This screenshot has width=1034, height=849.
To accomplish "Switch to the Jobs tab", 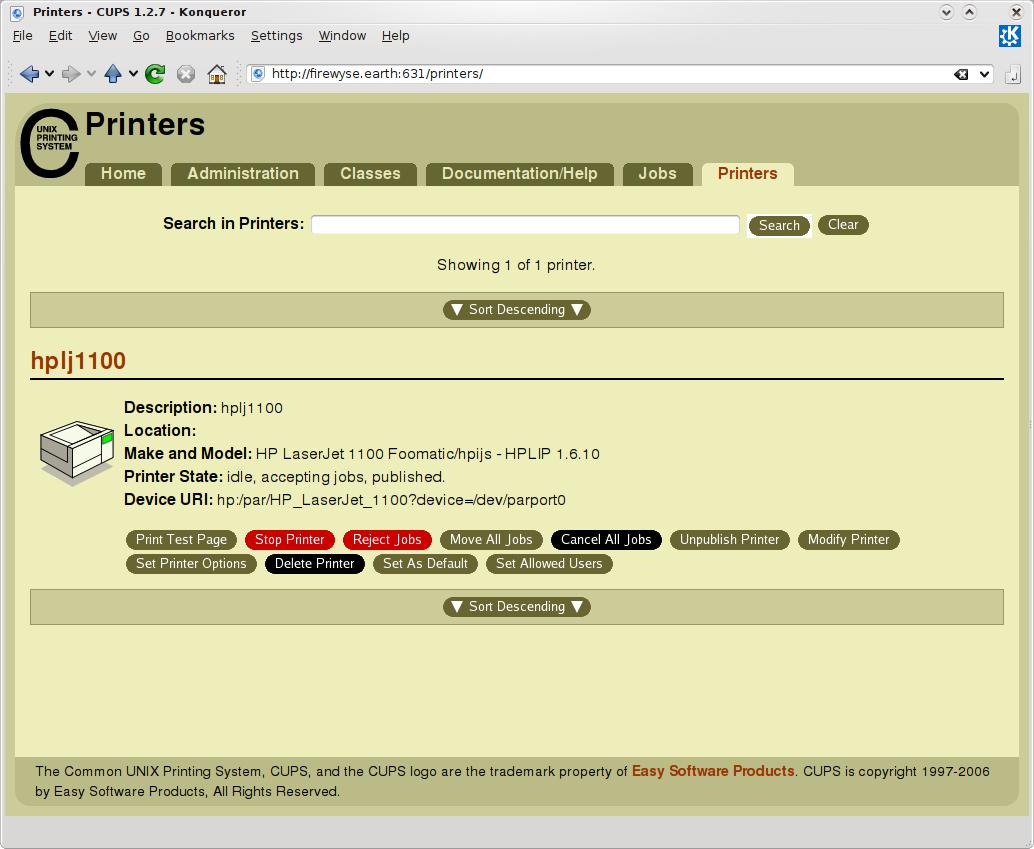I will (657, 173).
